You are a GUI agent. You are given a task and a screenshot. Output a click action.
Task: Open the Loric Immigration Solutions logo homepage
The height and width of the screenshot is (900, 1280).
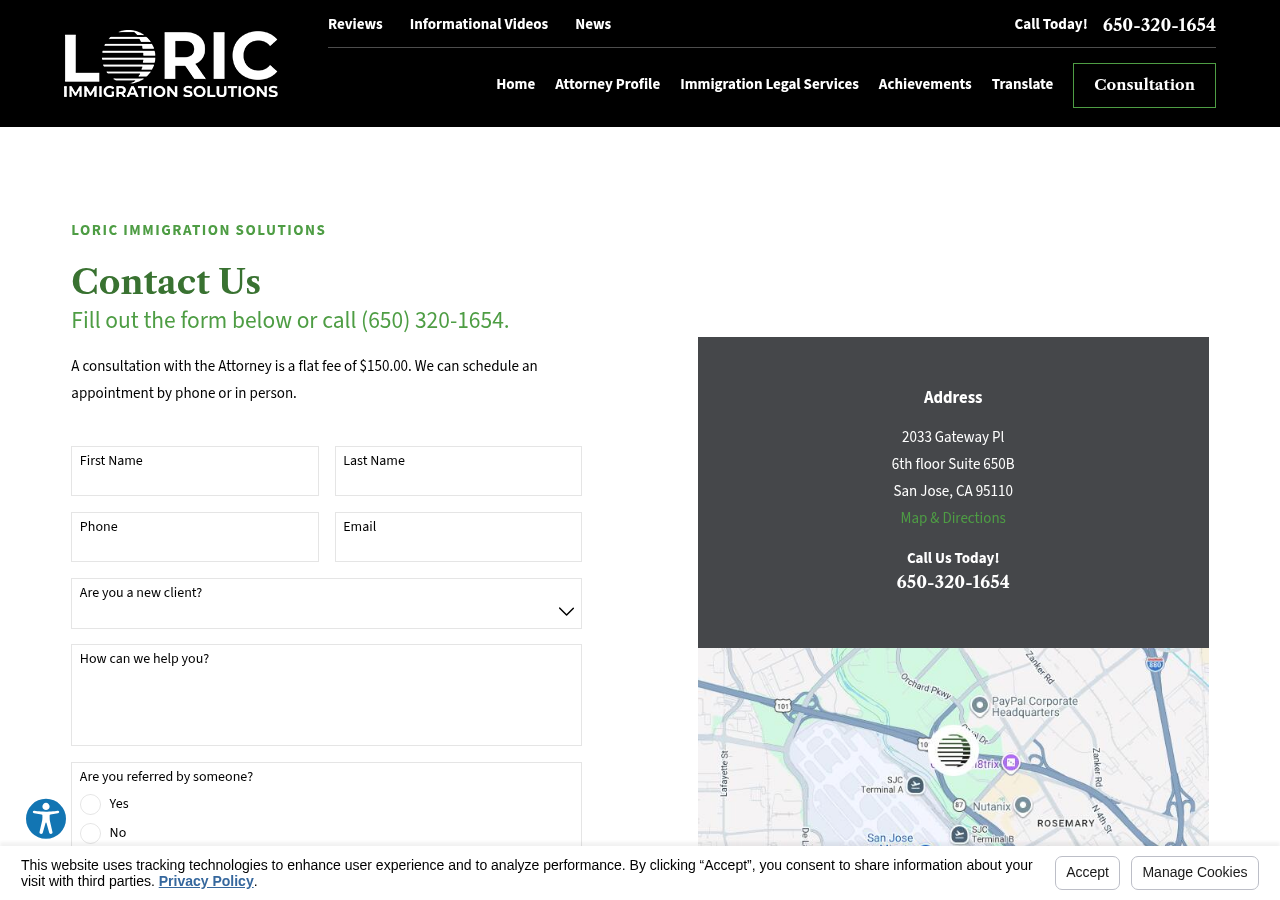170,62
